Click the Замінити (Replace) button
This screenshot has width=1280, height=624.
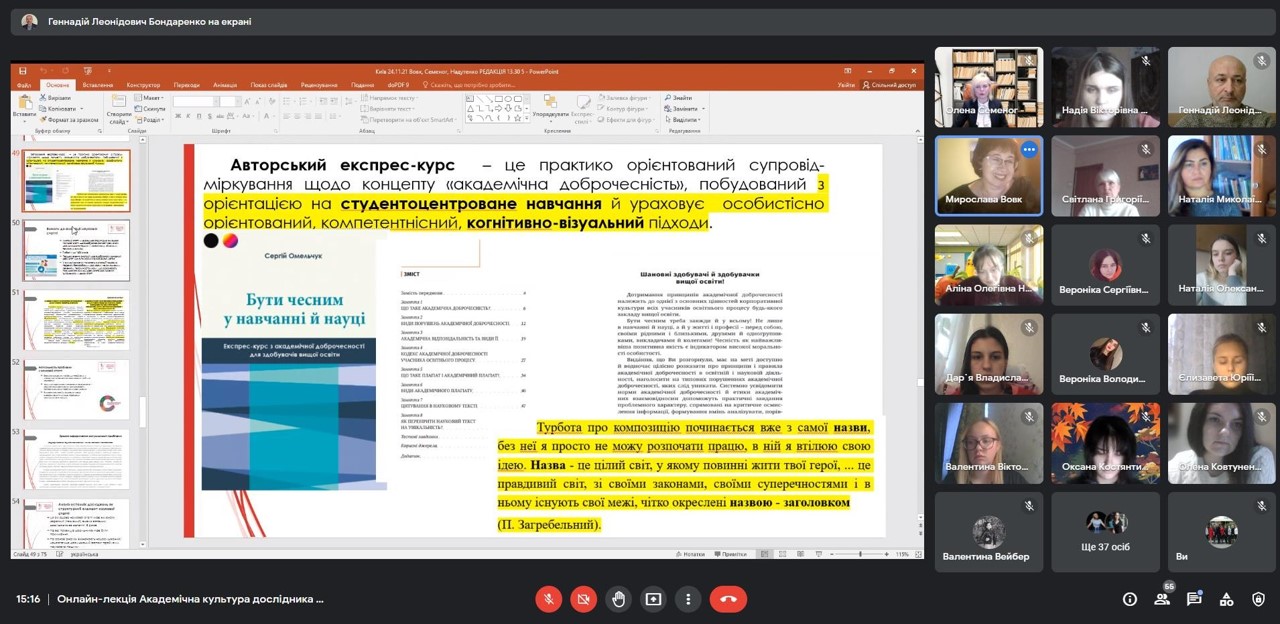tap(681, 108)
